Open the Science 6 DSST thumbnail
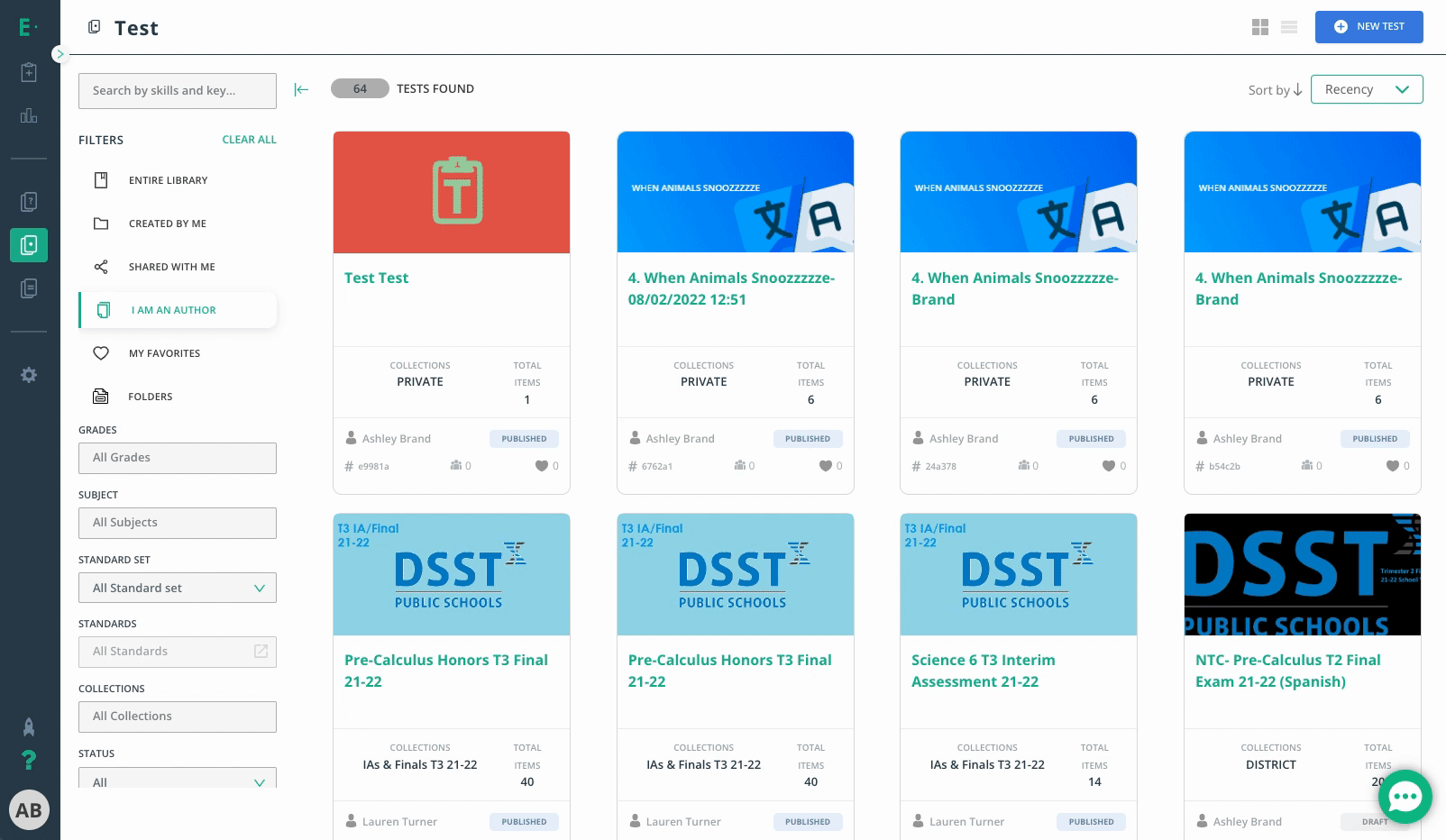The image size is (1446, 840). [1019, 574]
